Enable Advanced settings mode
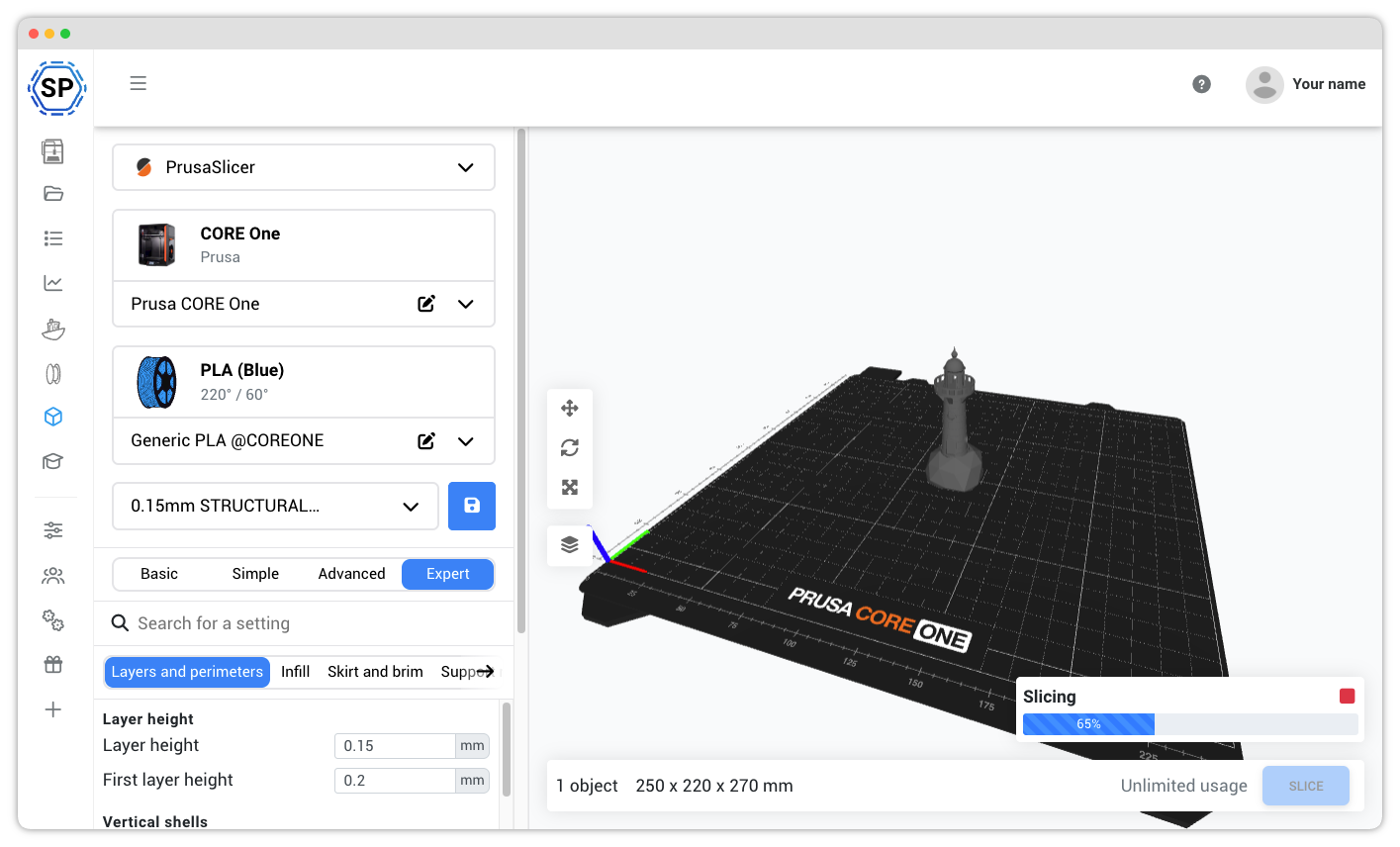Viewport: 1400px width, 847px height. pyautogui.click(x=351, y=574)
